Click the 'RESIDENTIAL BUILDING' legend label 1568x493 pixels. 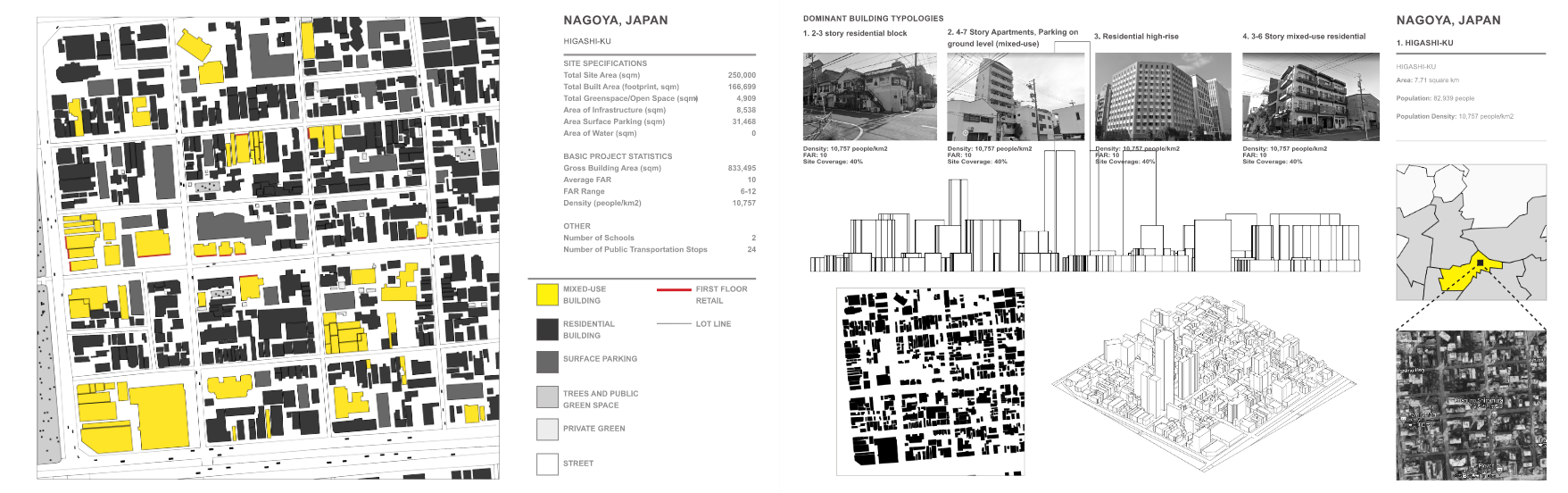pos(589,330)
